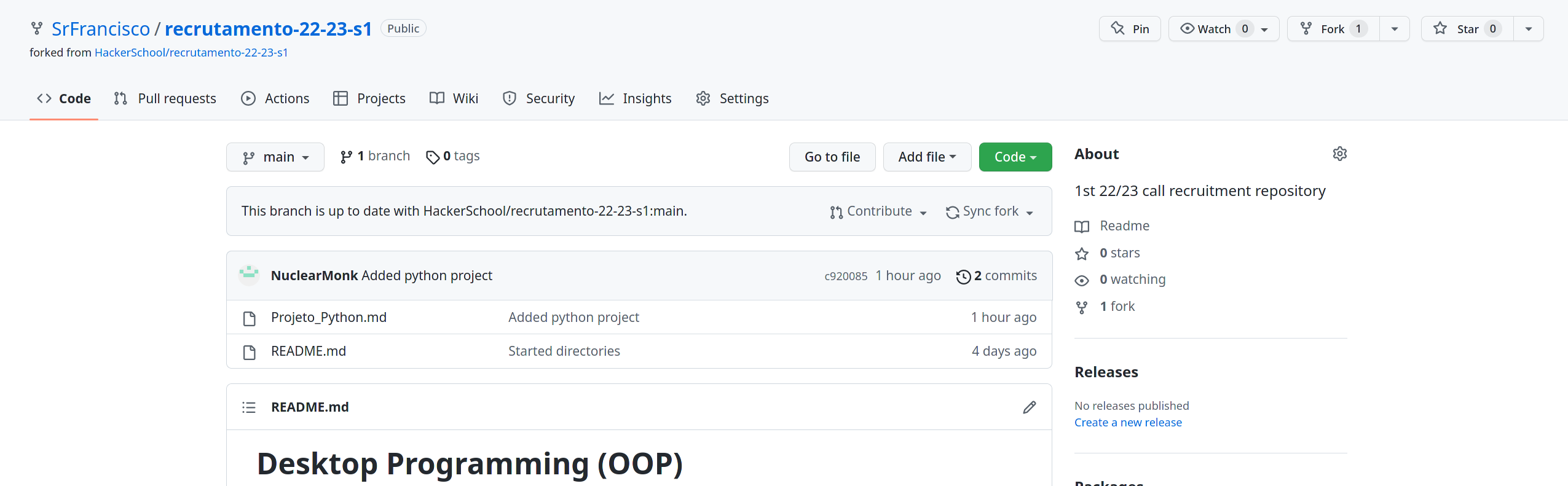
Task: Click the NuclearMonk avatar icon
Action: 249,275
